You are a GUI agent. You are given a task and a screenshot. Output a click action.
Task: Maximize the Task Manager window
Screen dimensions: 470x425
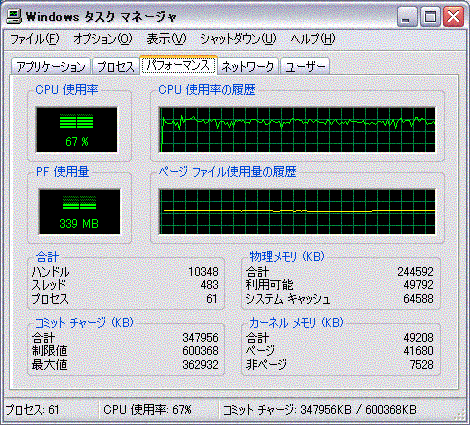click(430, 17)
